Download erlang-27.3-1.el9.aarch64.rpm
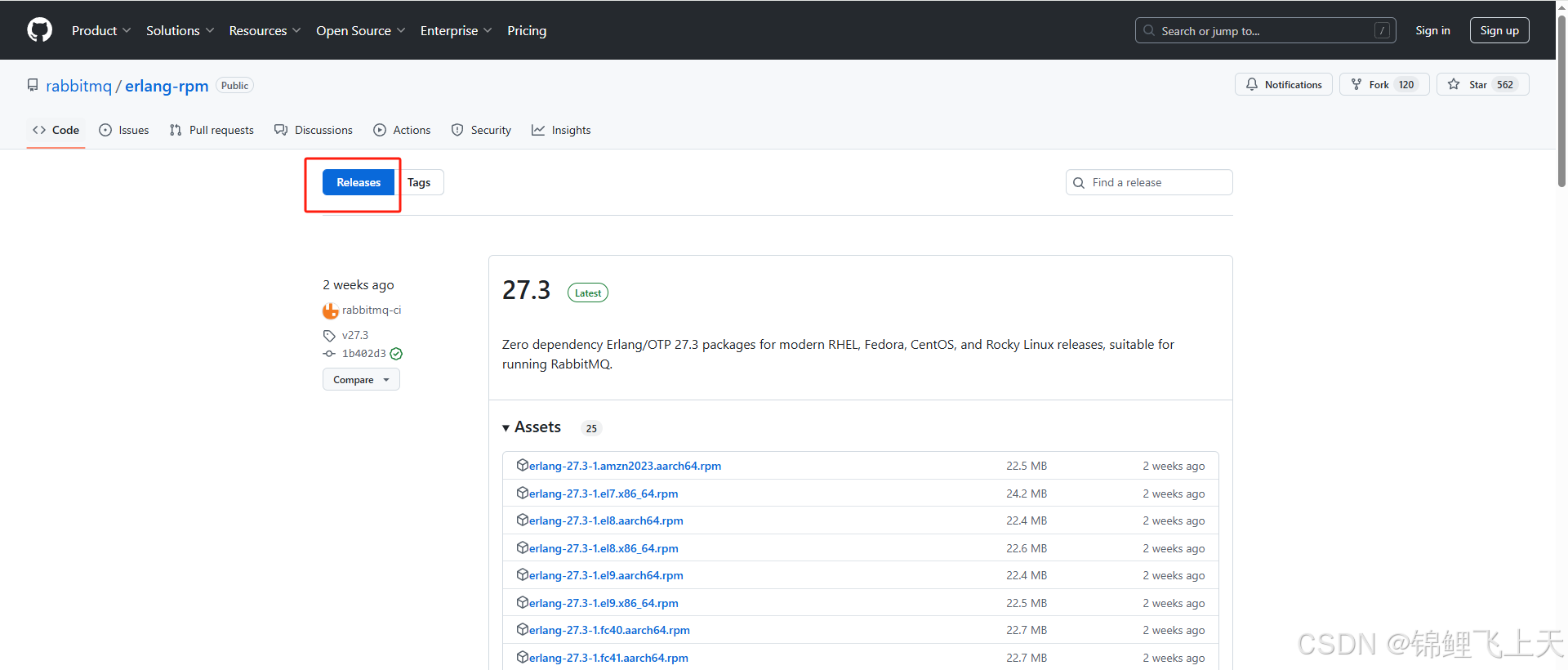1568x670 pixels. 606,575
